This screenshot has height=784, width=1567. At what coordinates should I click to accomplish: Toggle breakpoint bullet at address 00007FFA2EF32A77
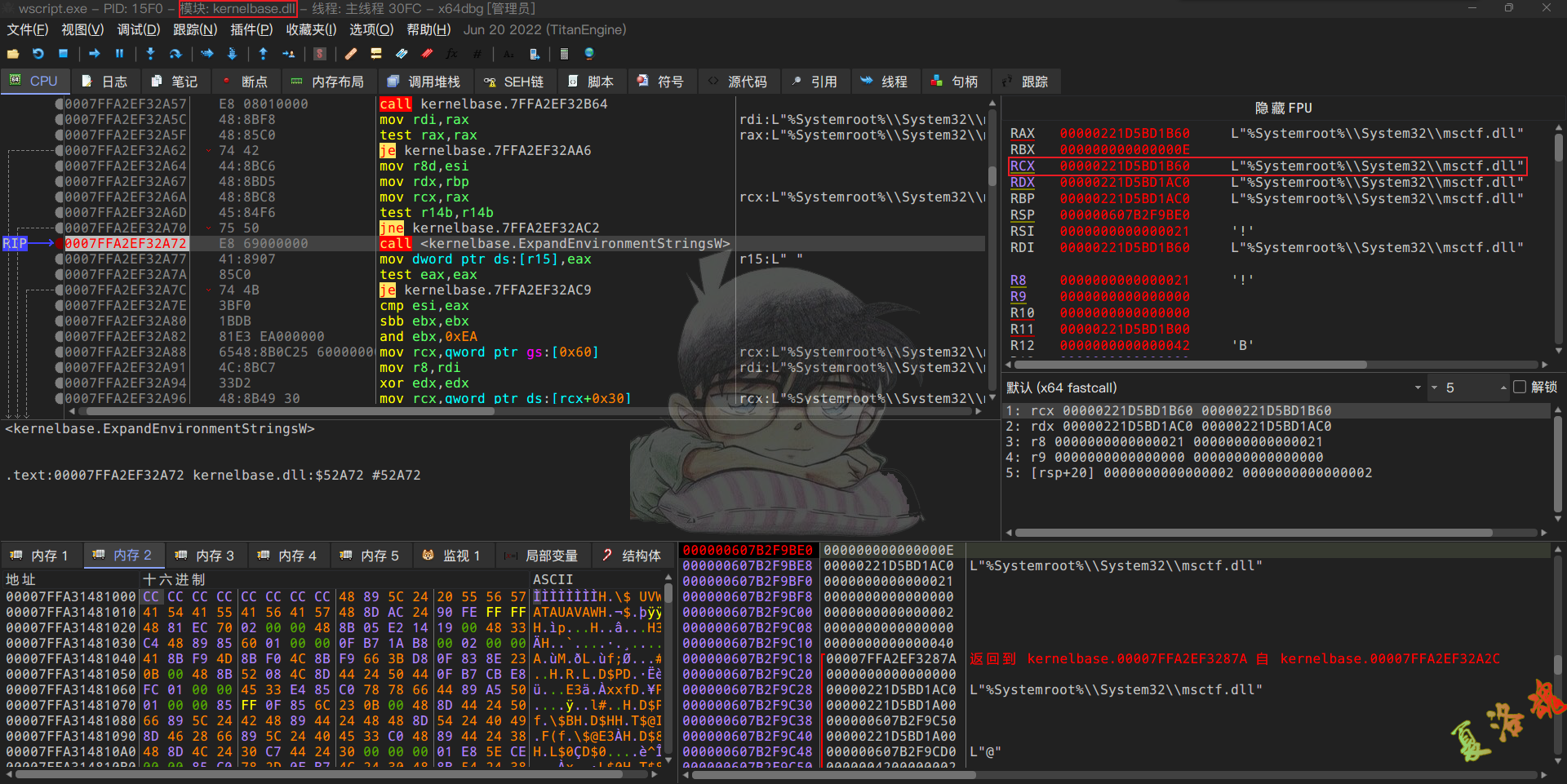tap(59, 259)
